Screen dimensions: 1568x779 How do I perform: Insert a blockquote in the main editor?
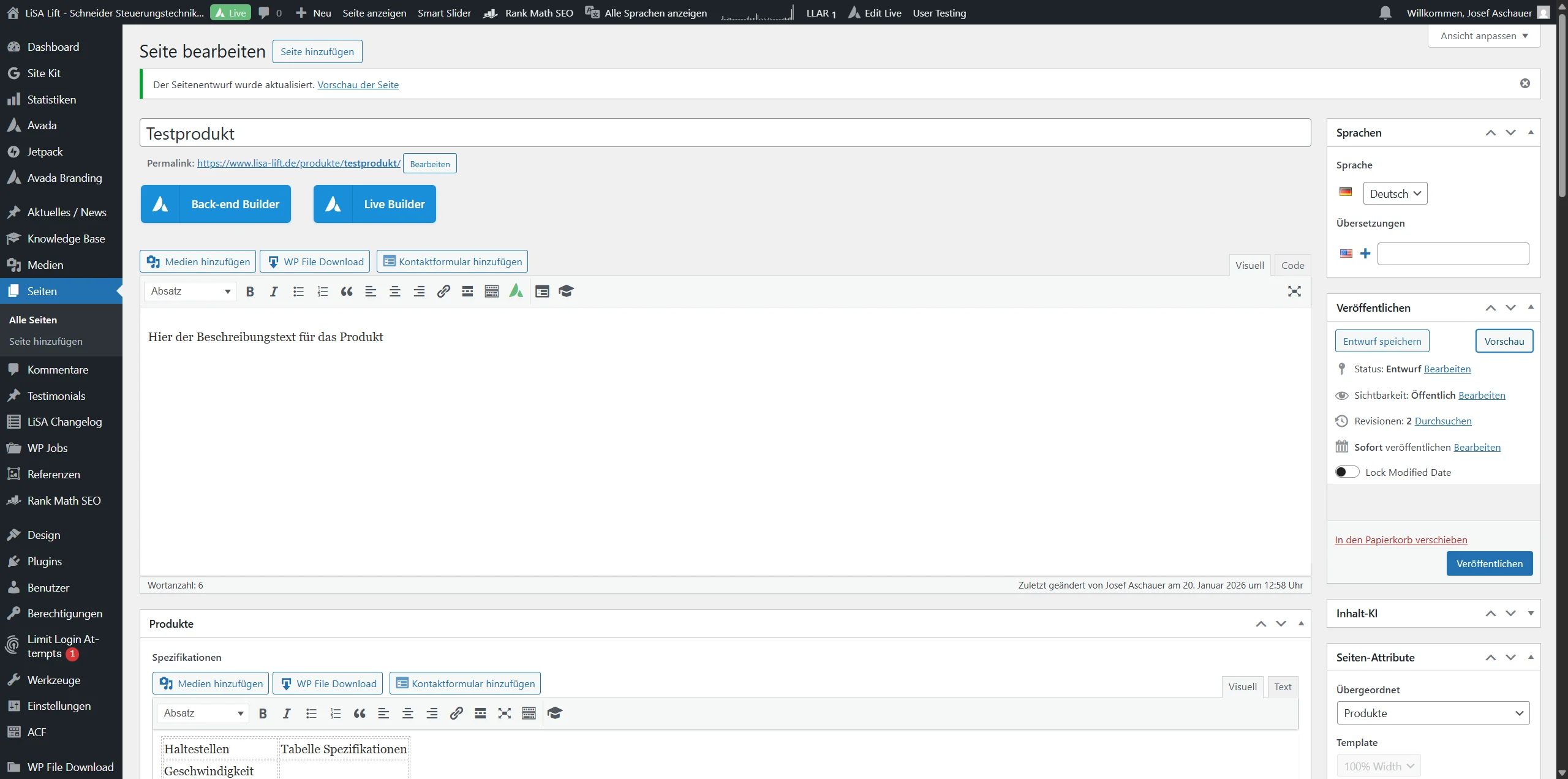tap(346, 292)
